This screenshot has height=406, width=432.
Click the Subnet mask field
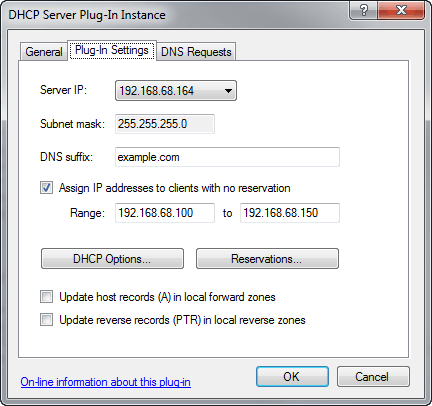click(165, 124)
